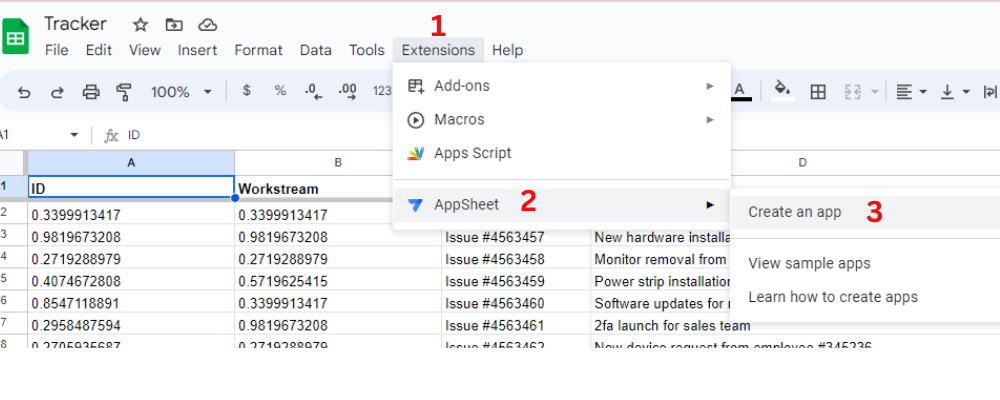This screenshot has width=1000, height=400.
Task: Click the Add-ons submenu arrow
Action: click(710, 85)
